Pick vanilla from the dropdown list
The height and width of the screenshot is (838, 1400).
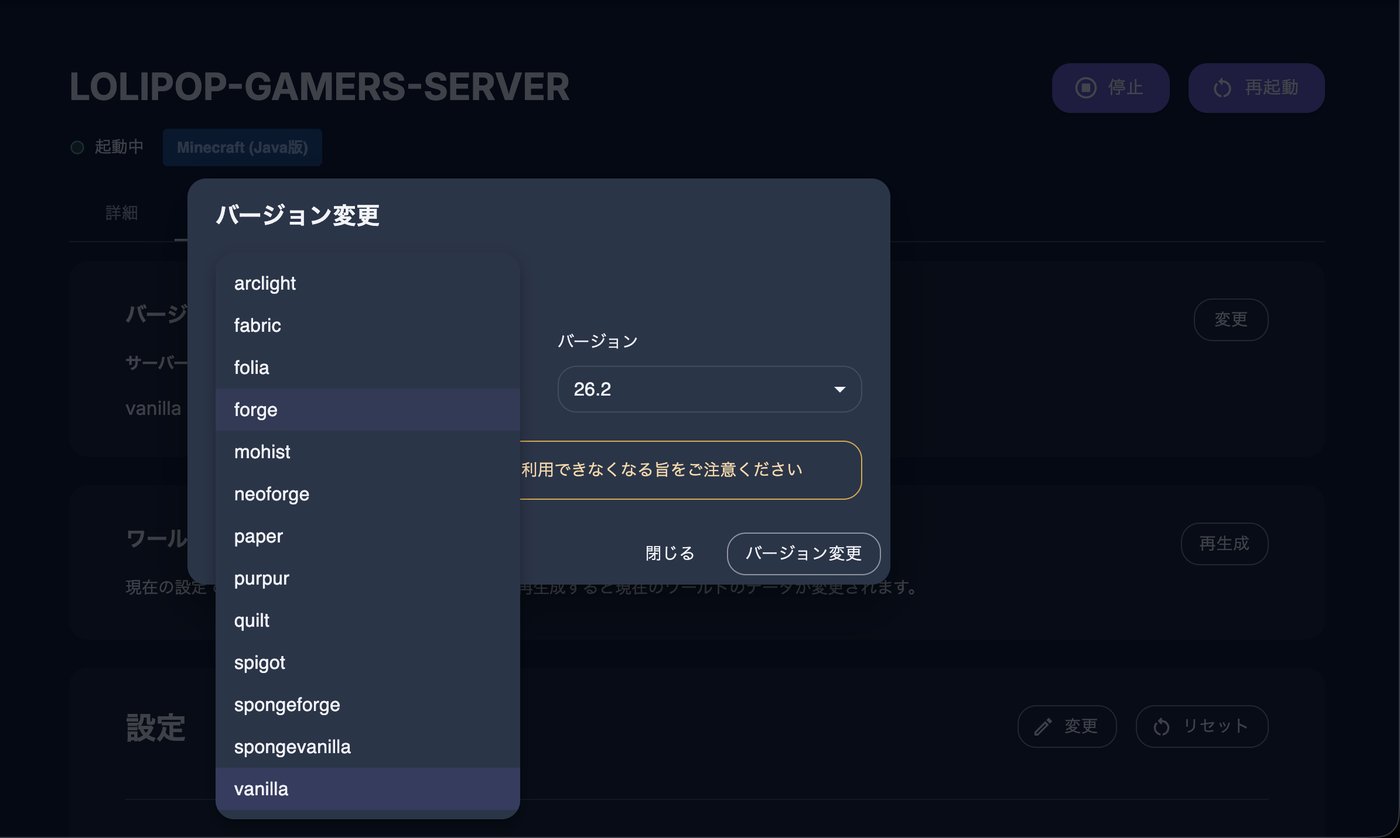coord(367,788)
